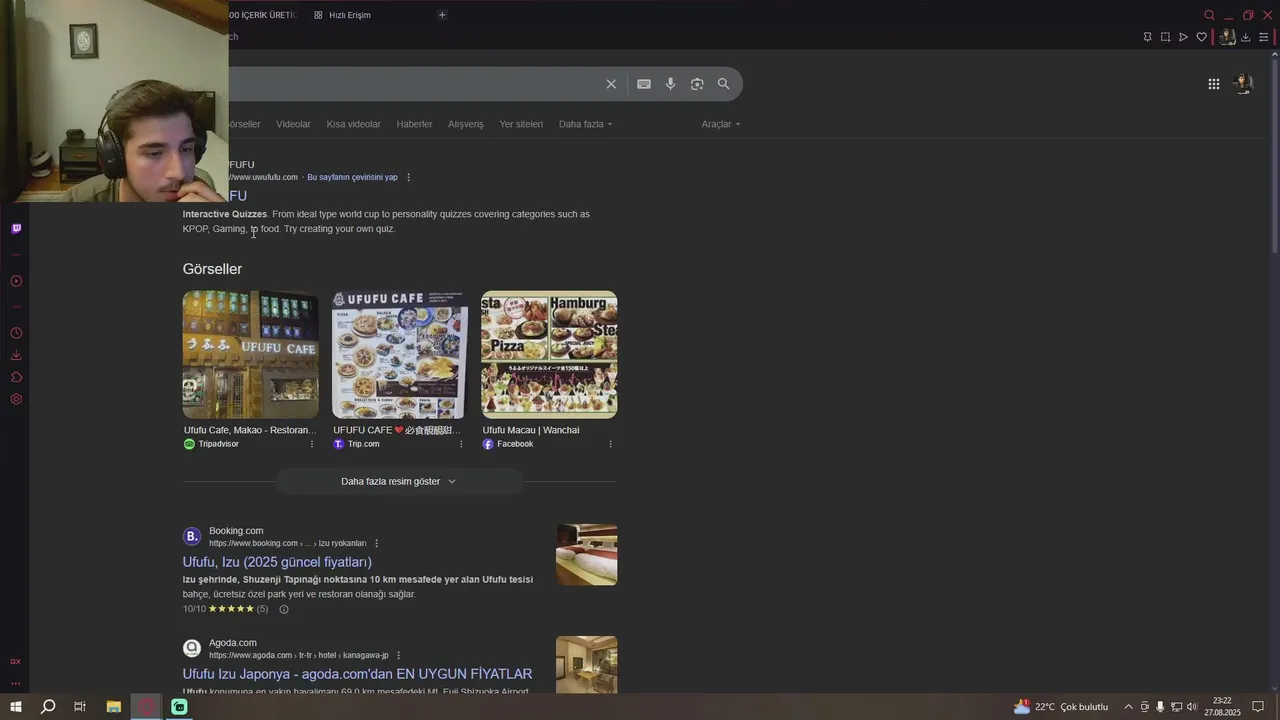Open the Booking.com bed thumbnail
1280x720 pixels.
click(586, 555)
